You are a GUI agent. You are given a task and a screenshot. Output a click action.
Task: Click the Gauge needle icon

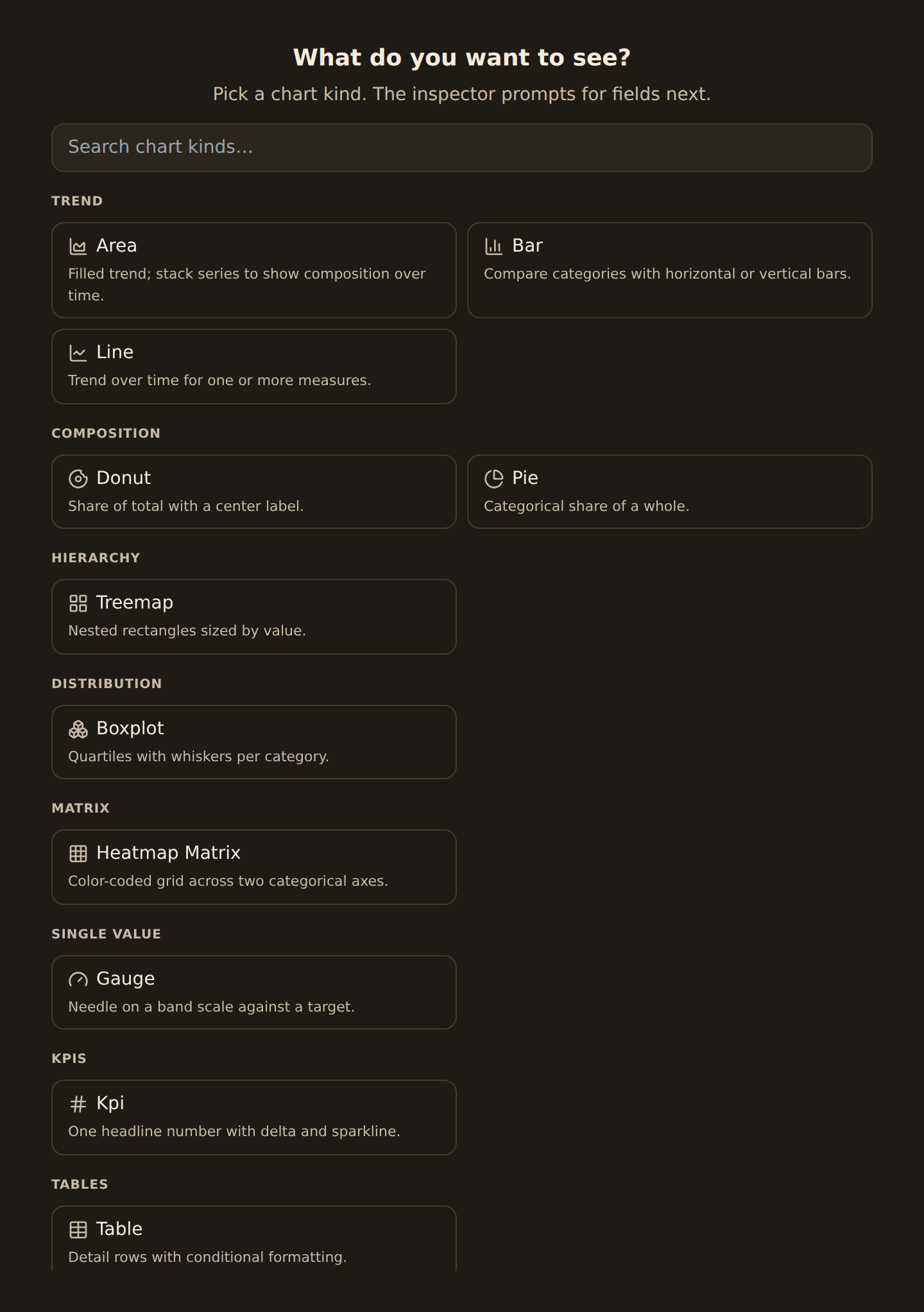coord(78,980)
